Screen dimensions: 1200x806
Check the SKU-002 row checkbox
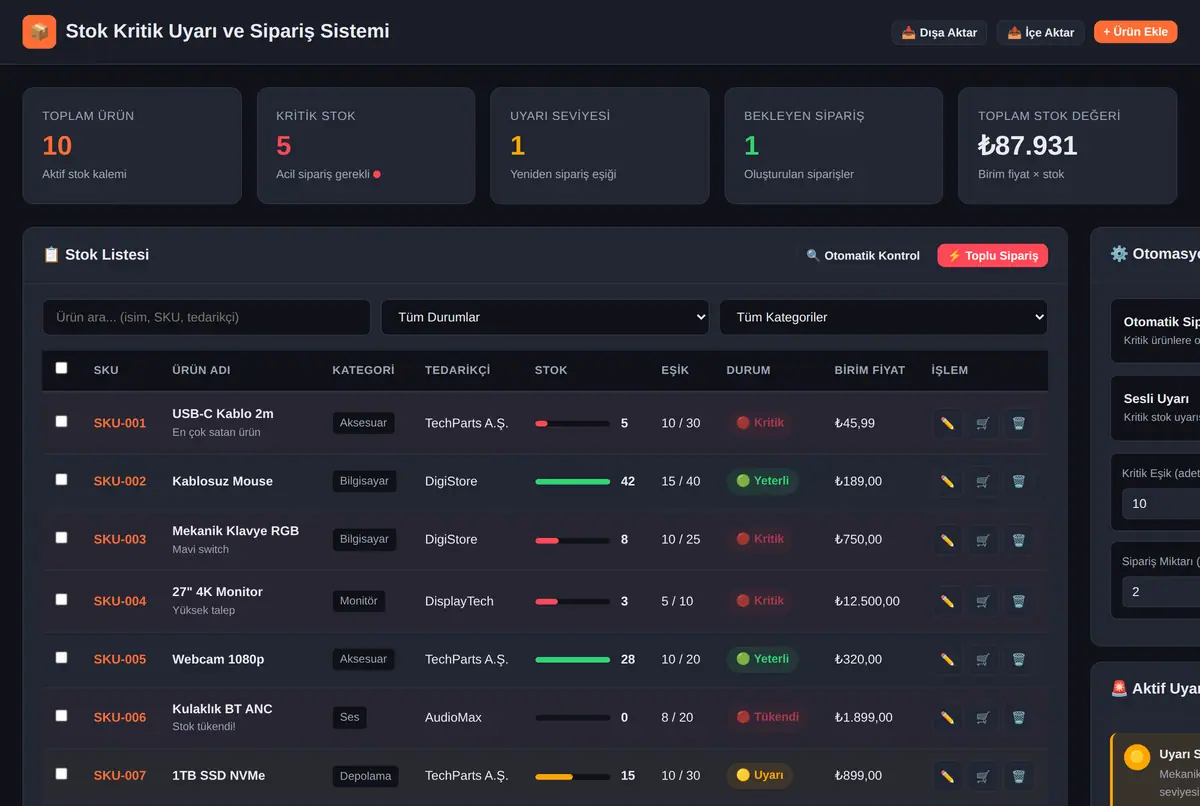click(x=61, y=479)
